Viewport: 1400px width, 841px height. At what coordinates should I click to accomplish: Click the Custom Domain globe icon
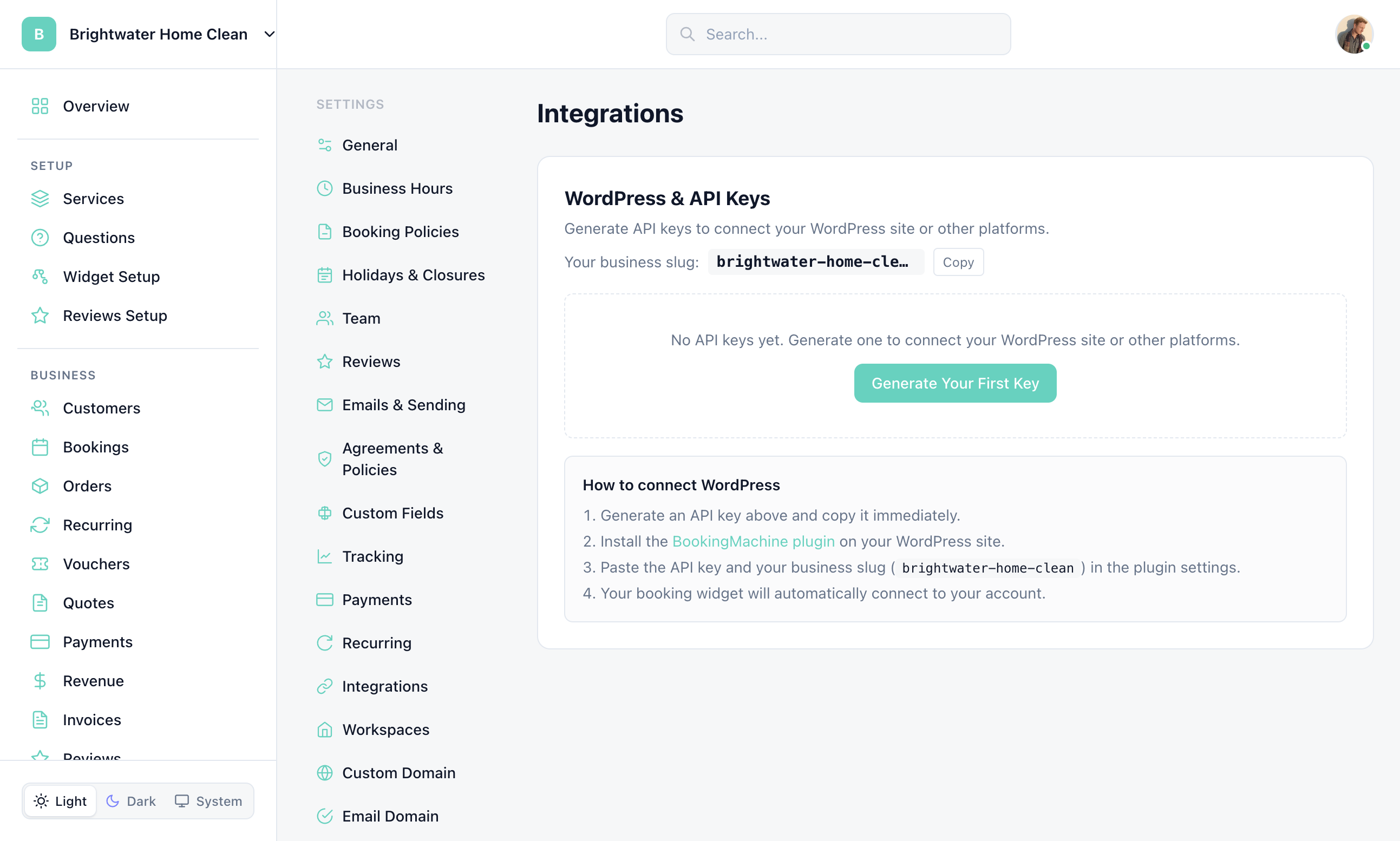pos(325,773)
